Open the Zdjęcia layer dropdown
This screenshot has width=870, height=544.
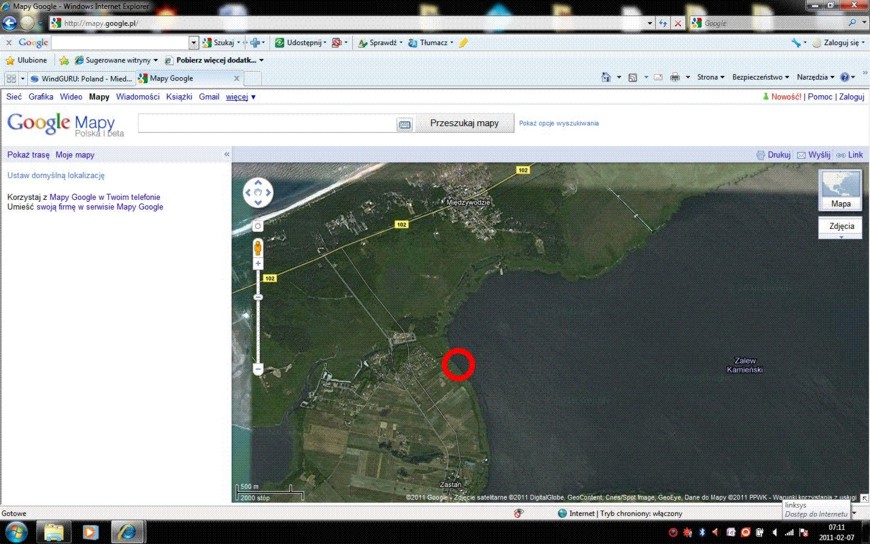point(841,228)
